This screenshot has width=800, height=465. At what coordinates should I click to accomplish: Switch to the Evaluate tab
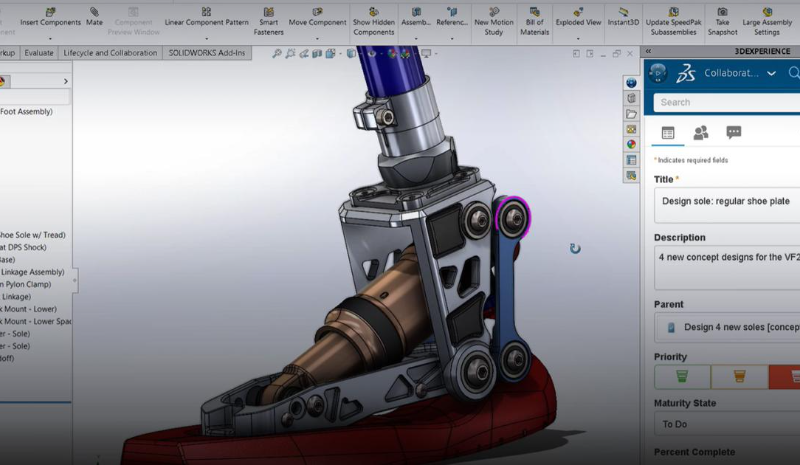pyautogui.click(x=39, y=53)
